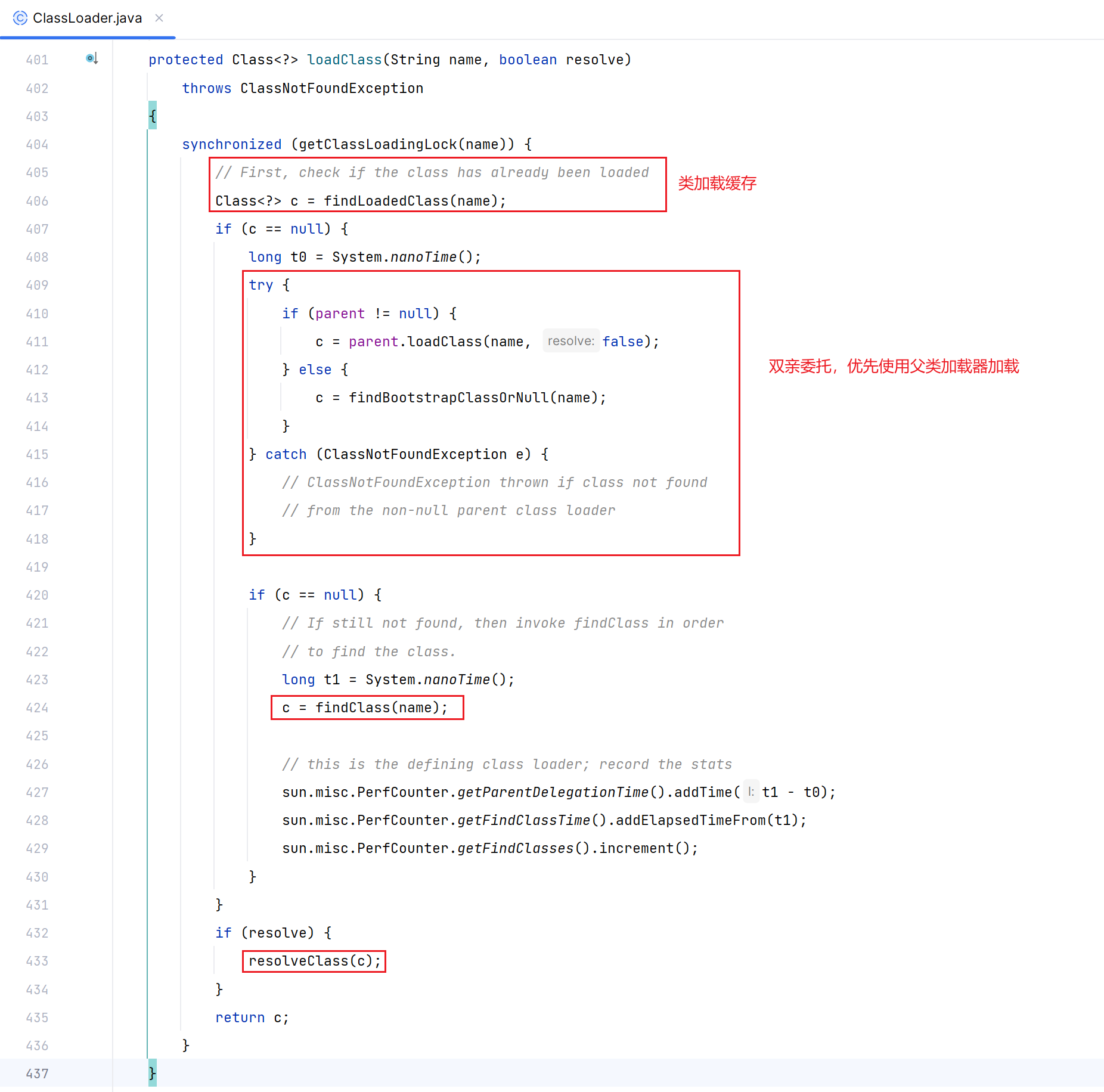The height and width of the screenshot is (1092, 1104).
Task: Click the getClassLoadingLock method call
Action: click(377, 144)
